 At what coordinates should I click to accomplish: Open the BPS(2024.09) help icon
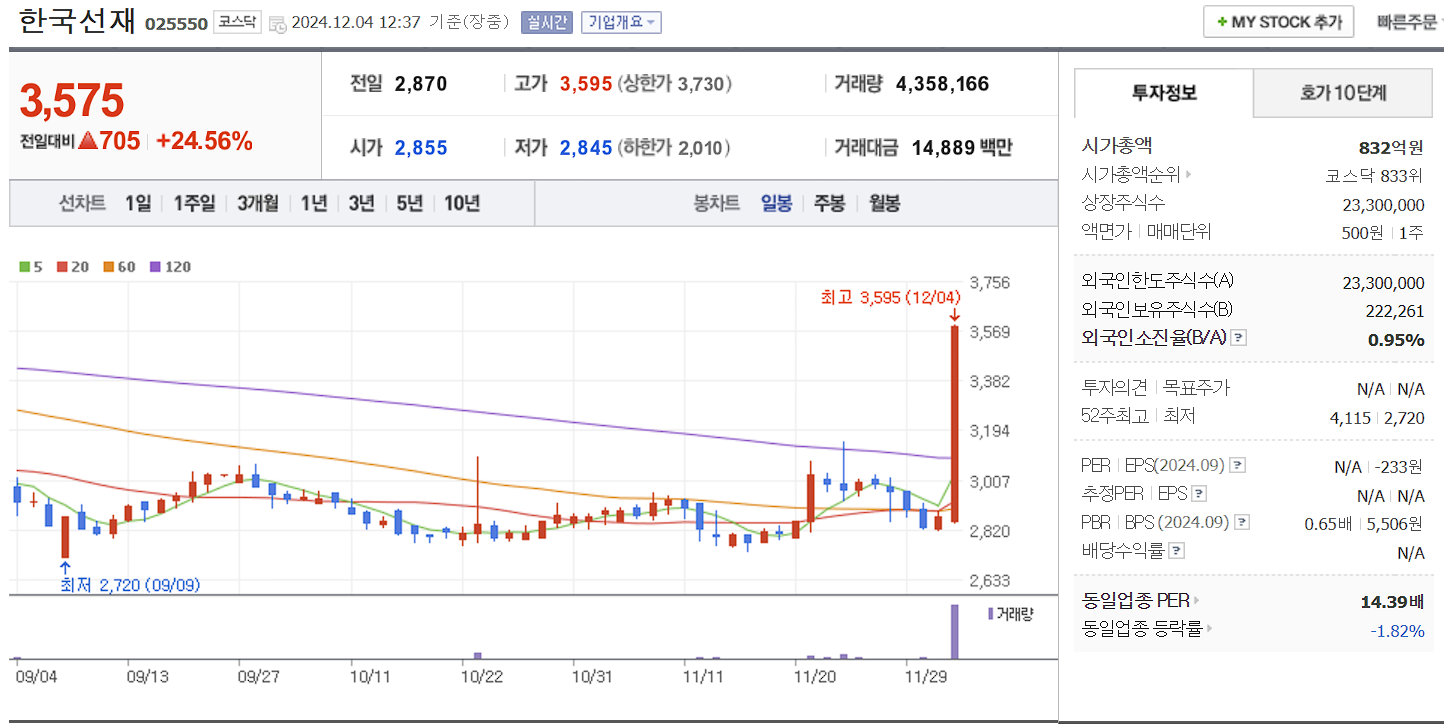(1241, 521)
